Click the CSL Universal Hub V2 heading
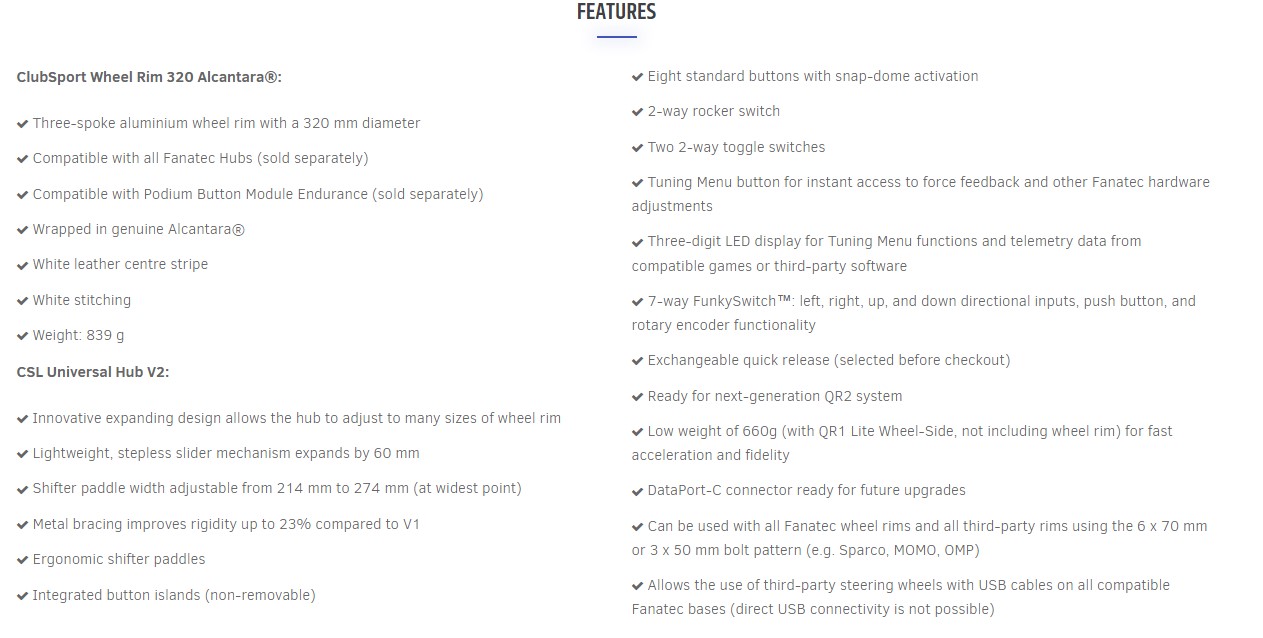1263x638 pixels. [93, 372]
